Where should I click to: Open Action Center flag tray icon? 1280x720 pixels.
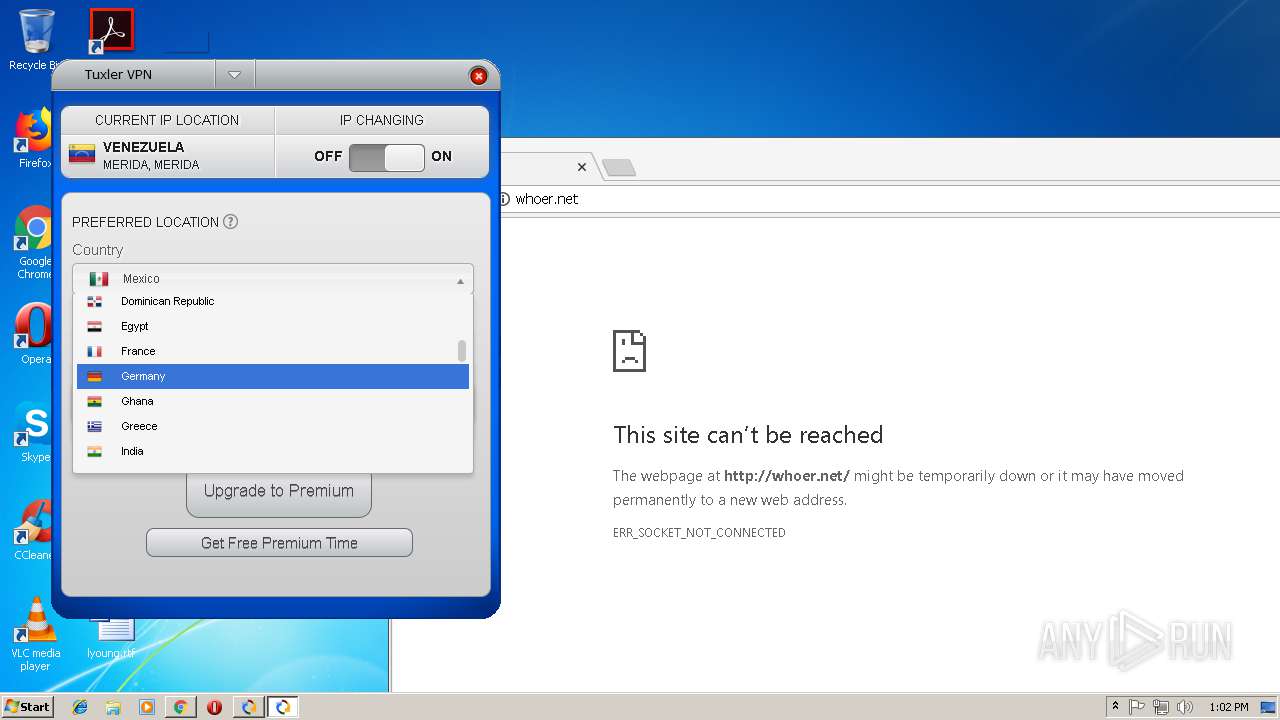1137,707
